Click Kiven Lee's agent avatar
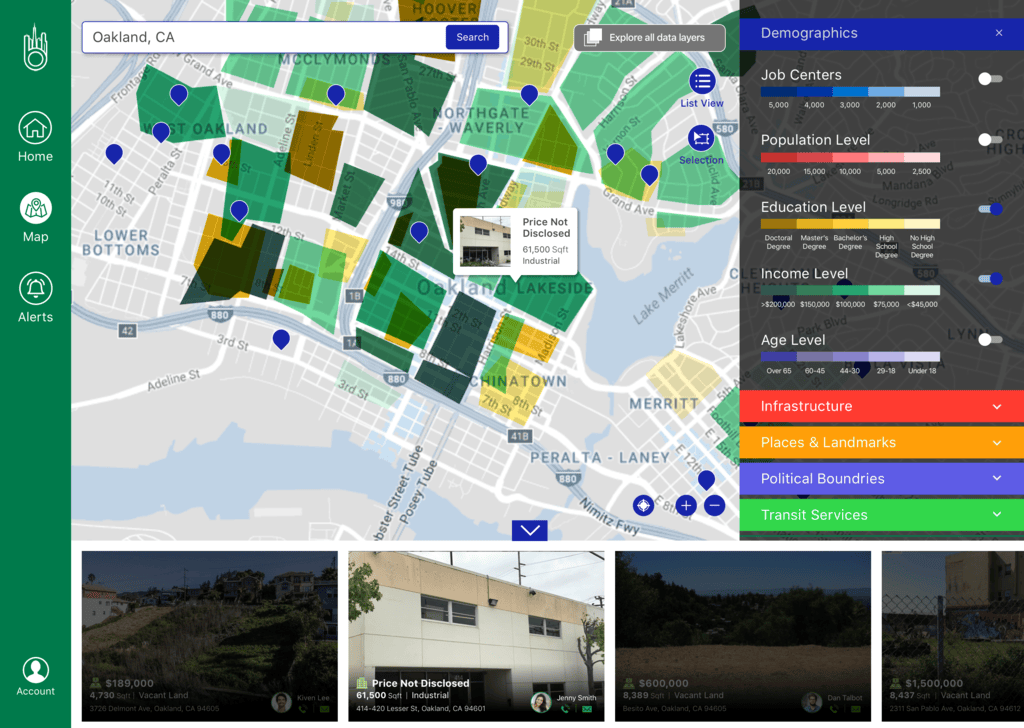The image size is (1024, 728). [x=281, y=702]
